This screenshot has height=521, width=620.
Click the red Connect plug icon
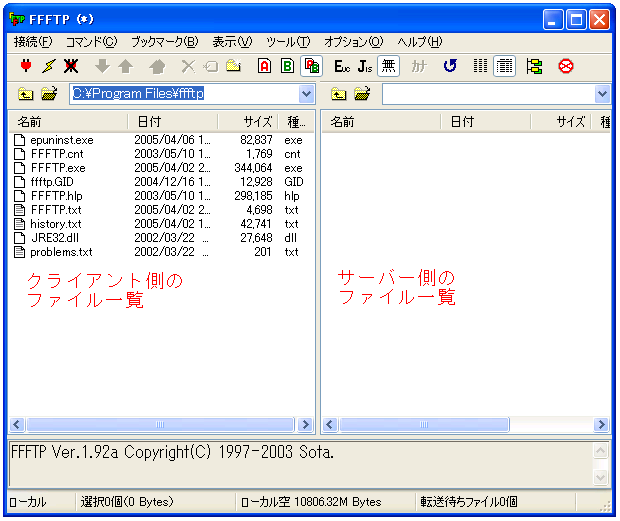pyautogui.click(x=26, y=66)
